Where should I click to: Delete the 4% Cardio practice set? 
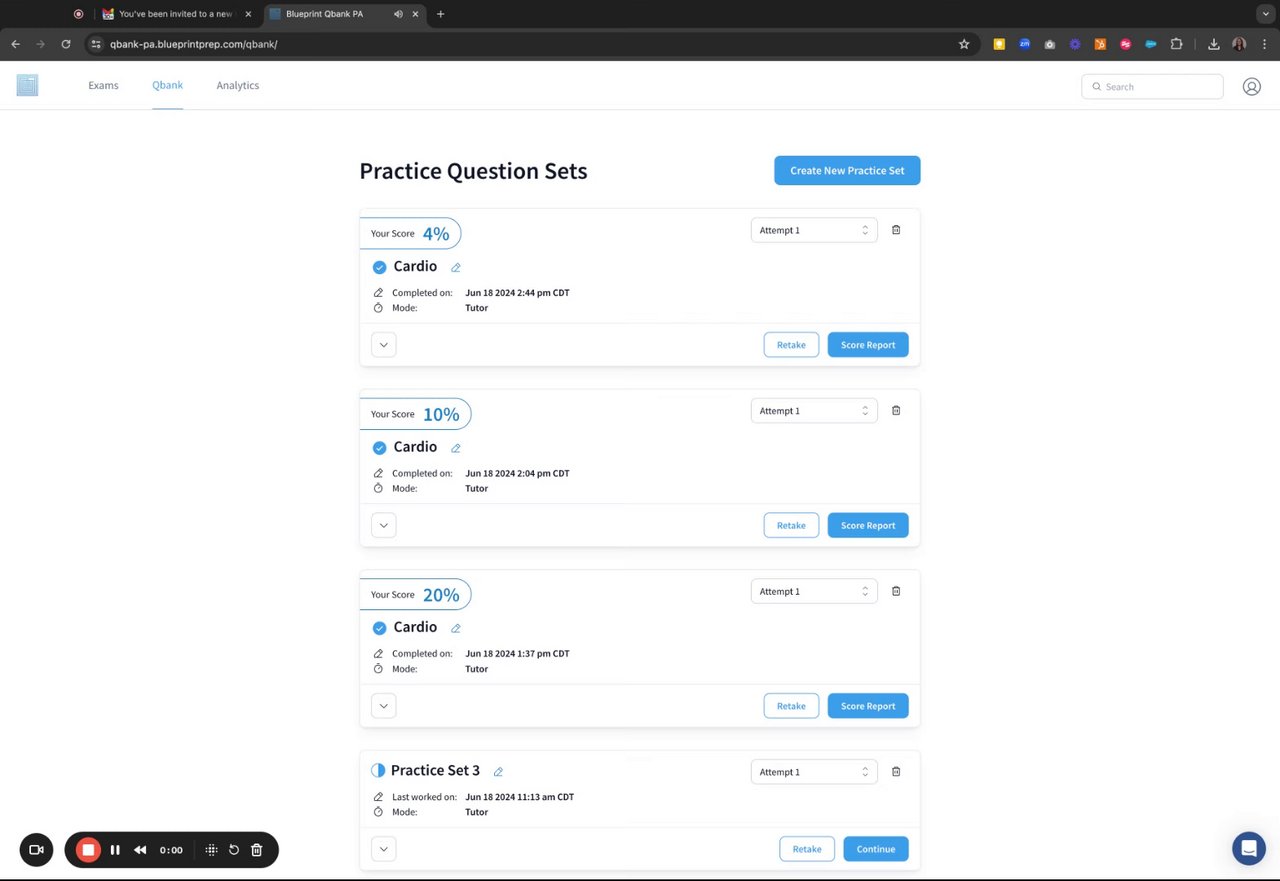pyautogui.click(x=896, y=230)
